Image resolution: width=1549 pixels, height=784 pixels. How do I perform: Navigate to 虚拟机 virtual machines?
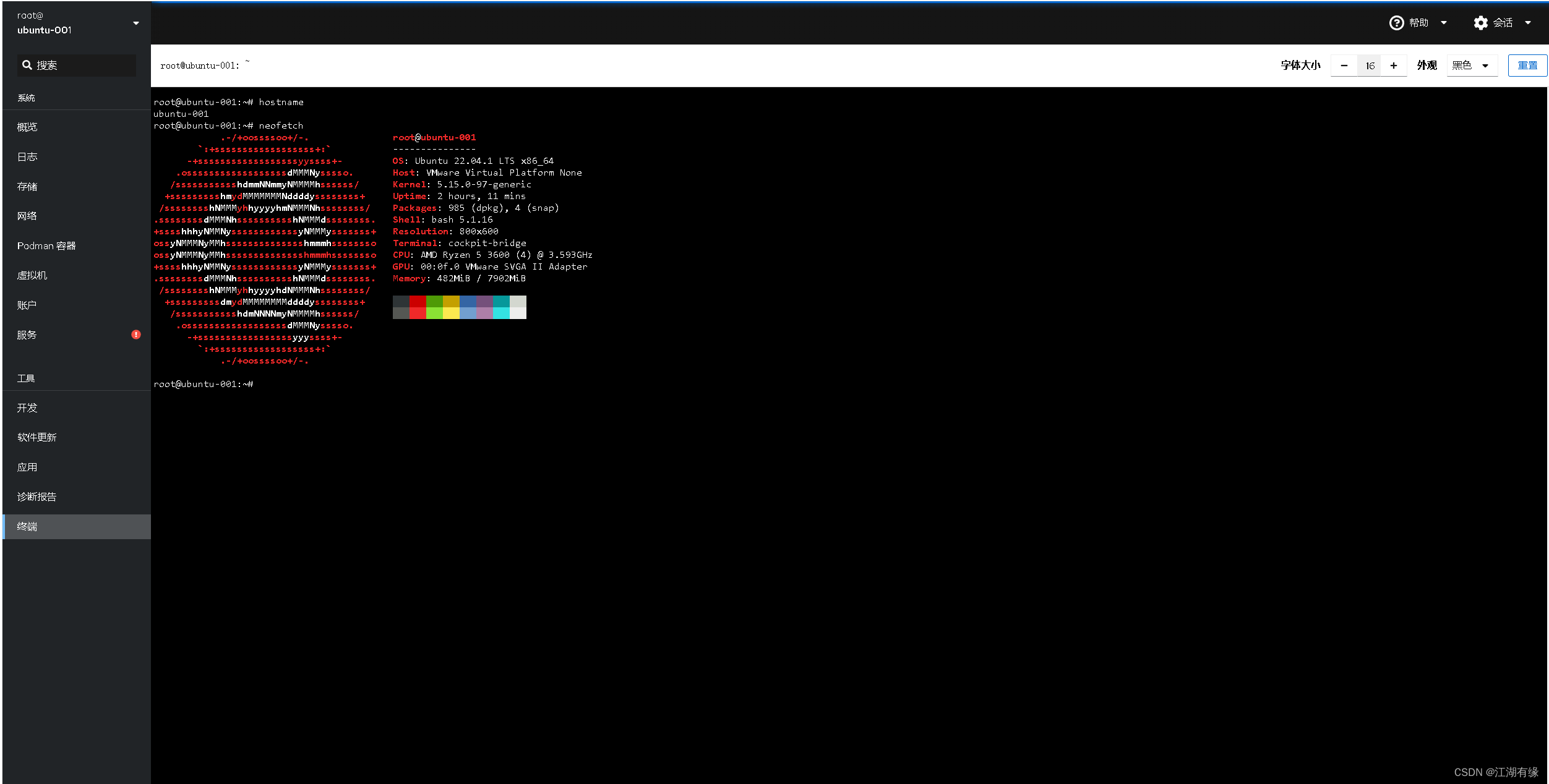click(32, 275)
